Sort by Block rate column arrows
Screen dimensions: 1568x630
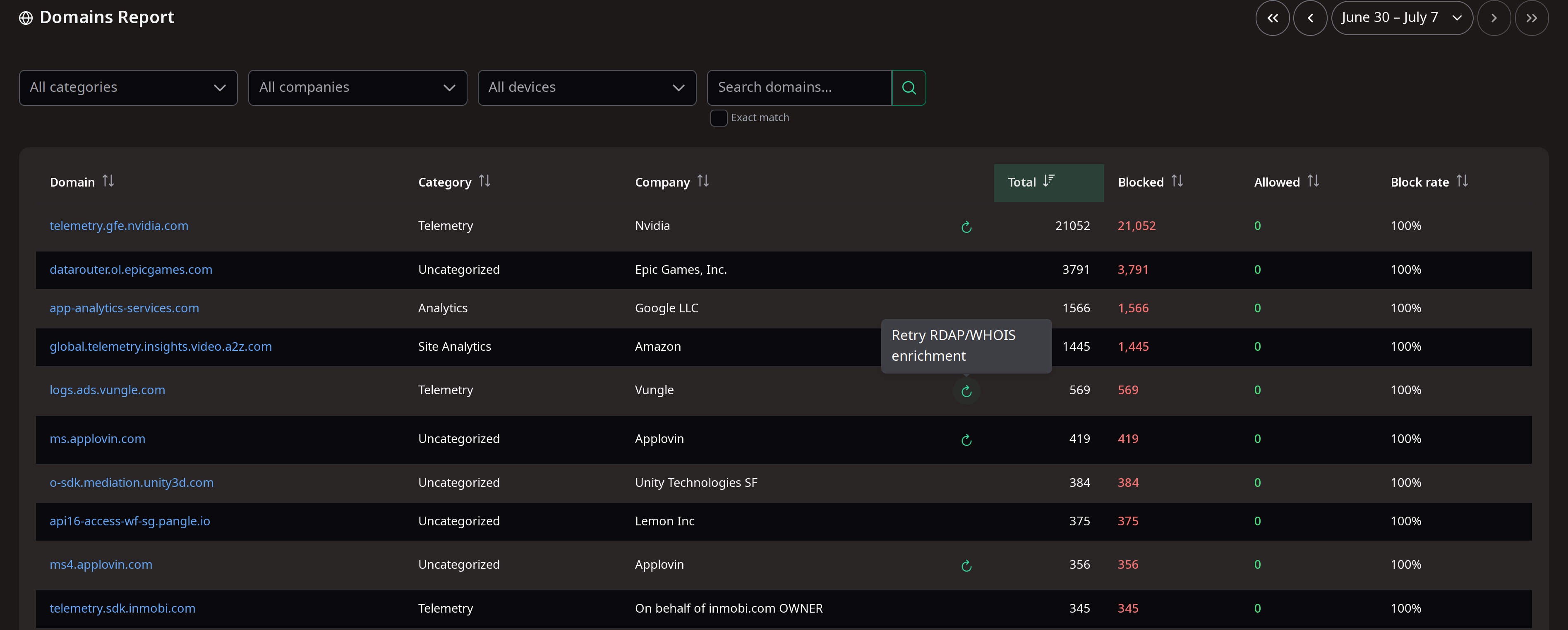click(1462, 181)
